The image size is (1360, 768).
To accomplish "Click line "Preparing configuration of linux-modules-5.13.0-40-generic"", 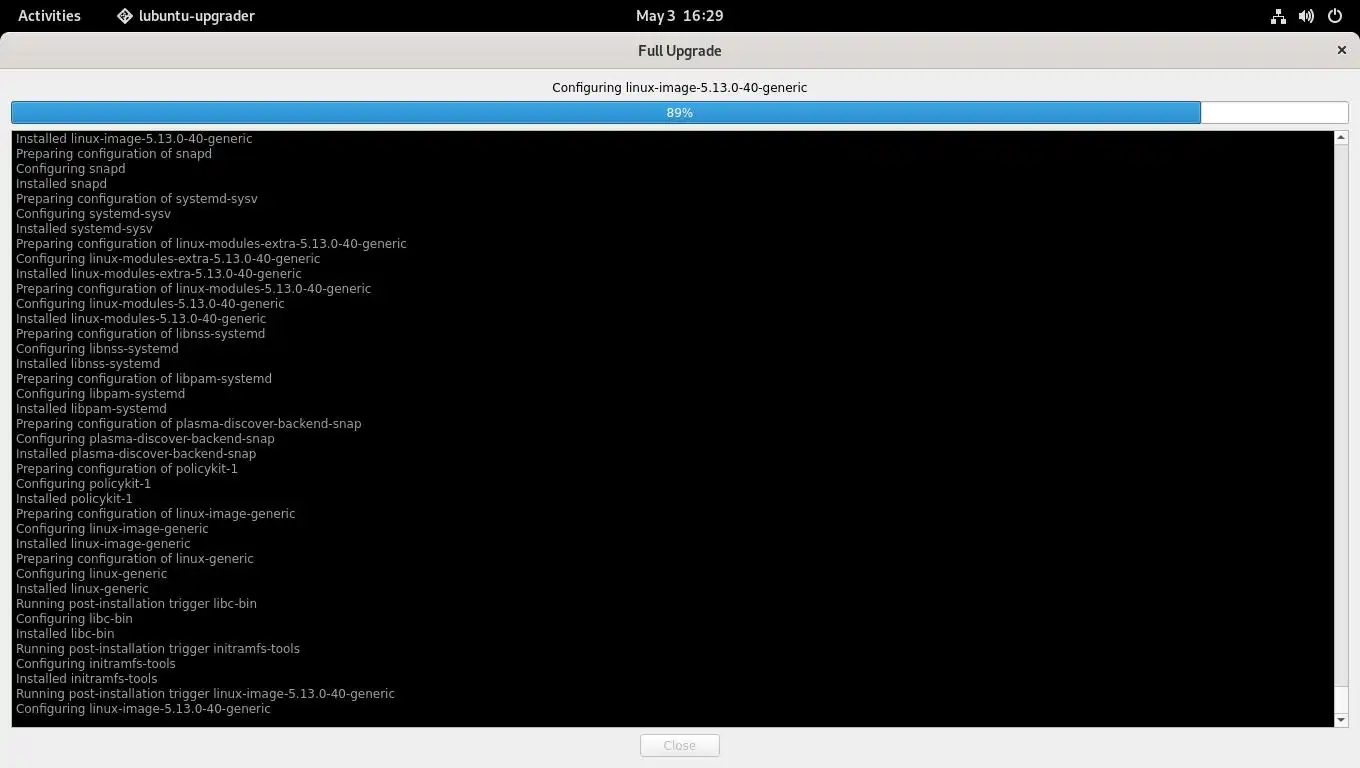I will [x=193, y=289].
